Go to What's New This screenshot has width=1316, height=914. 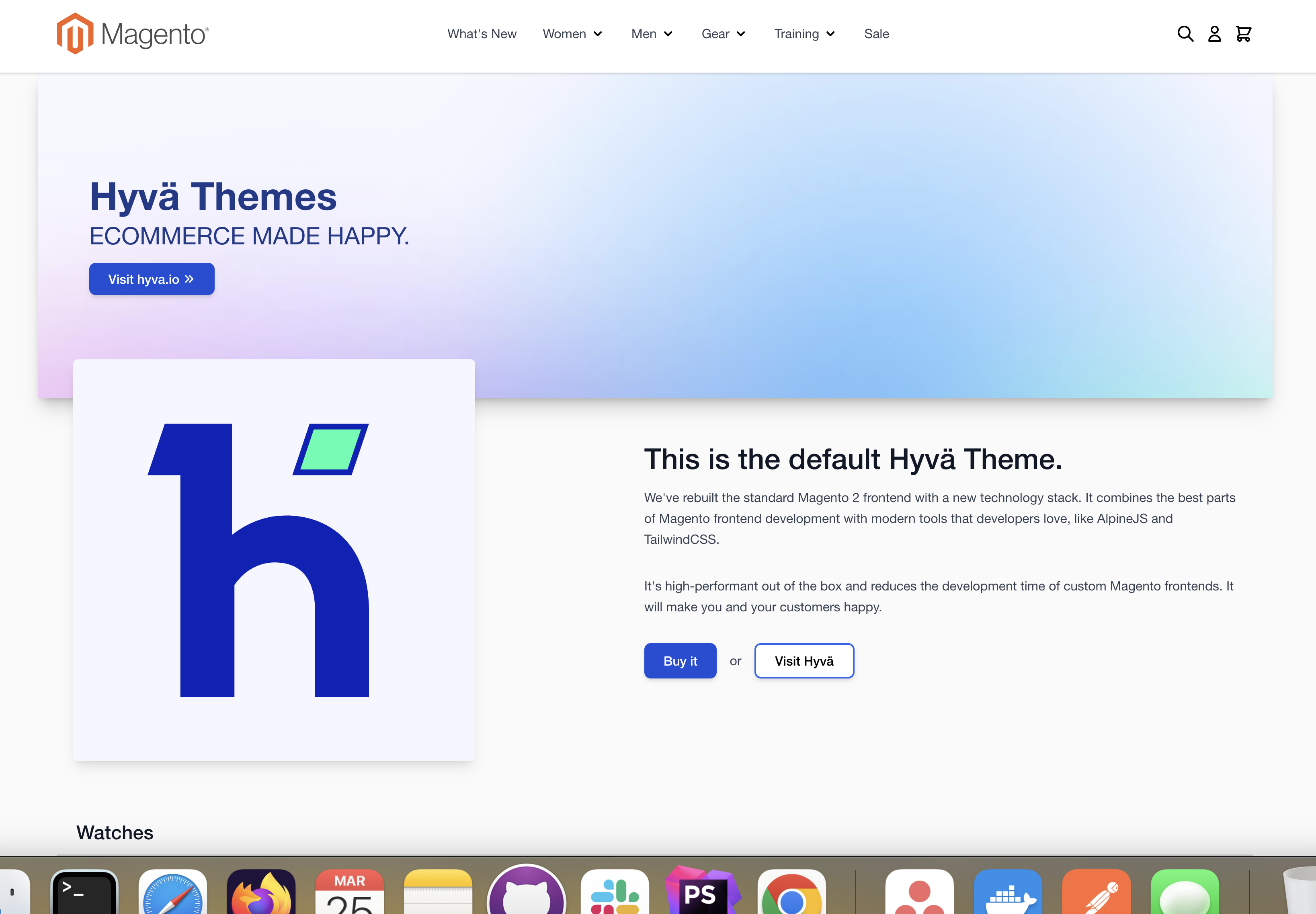(x=482, y=34)
